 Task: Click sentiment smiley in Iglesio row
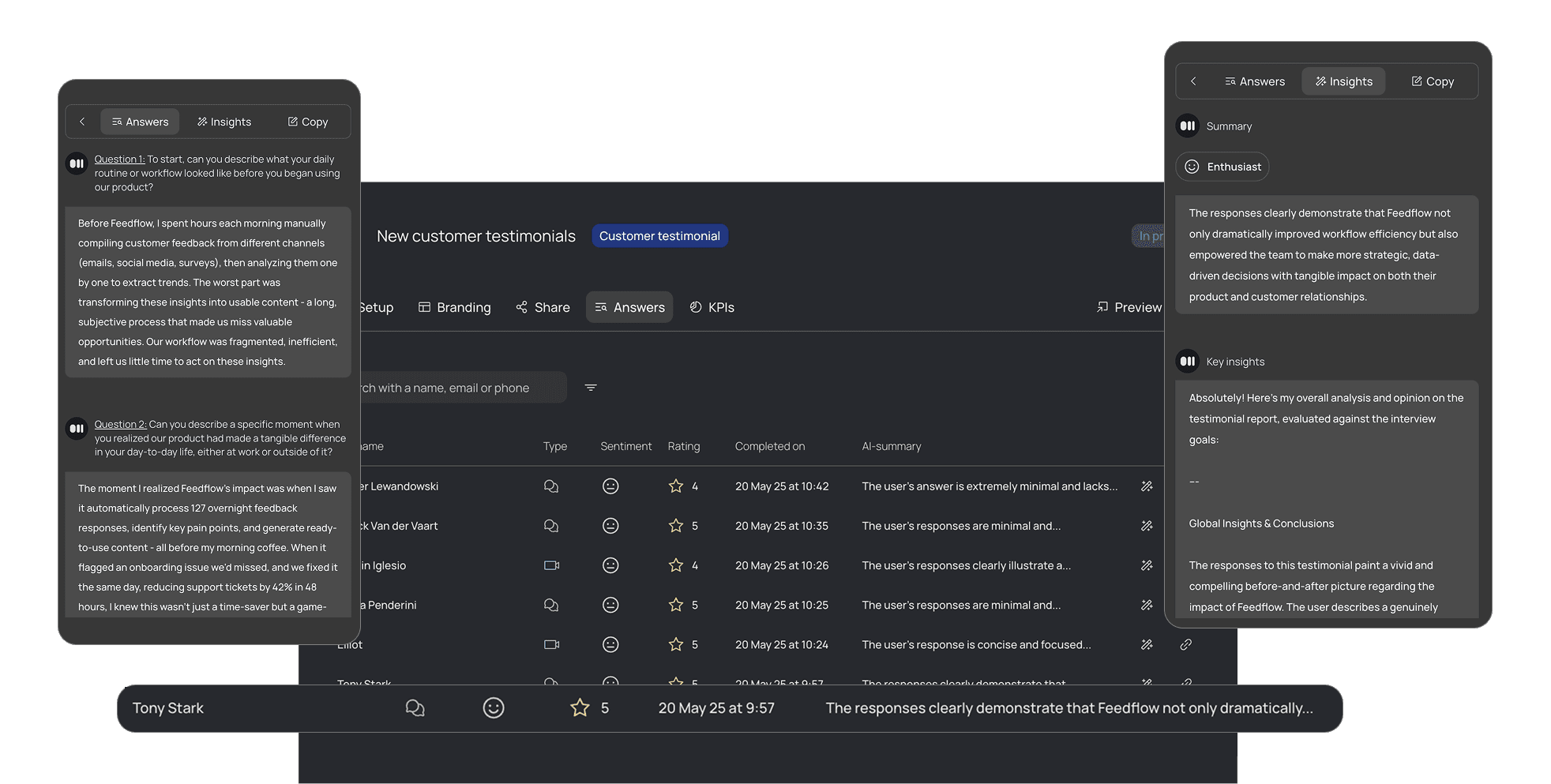click(610, 565)
